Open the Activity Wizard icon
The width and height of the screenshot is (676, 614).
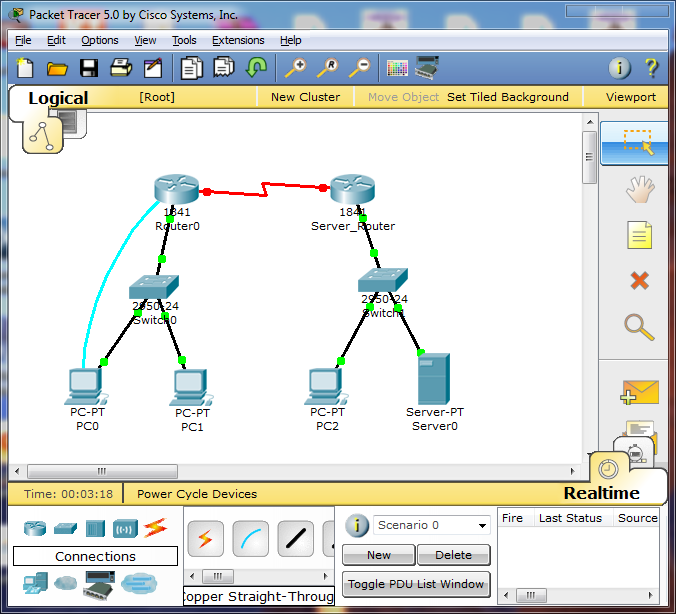153,68
